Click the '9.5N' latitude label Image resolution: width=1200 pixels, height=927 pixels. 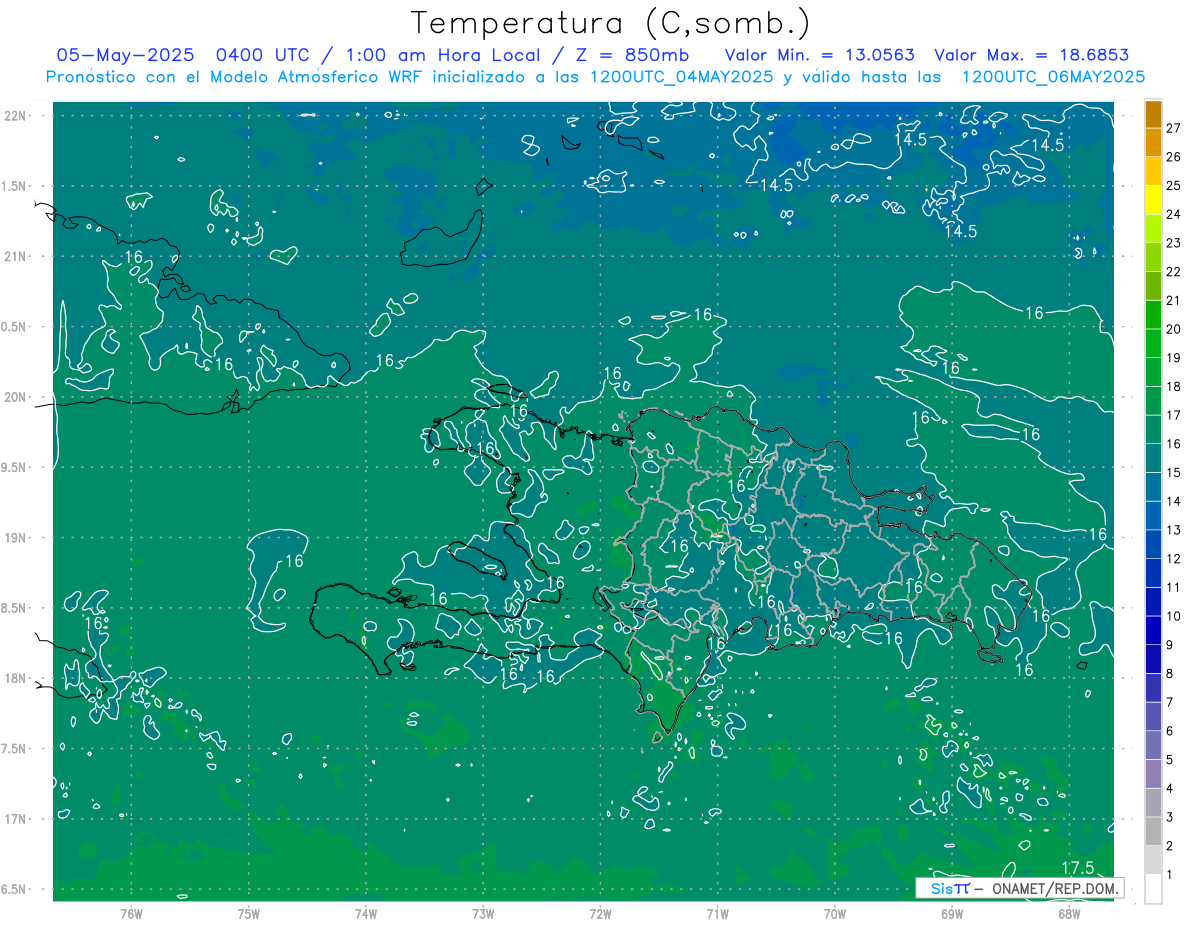15,467
